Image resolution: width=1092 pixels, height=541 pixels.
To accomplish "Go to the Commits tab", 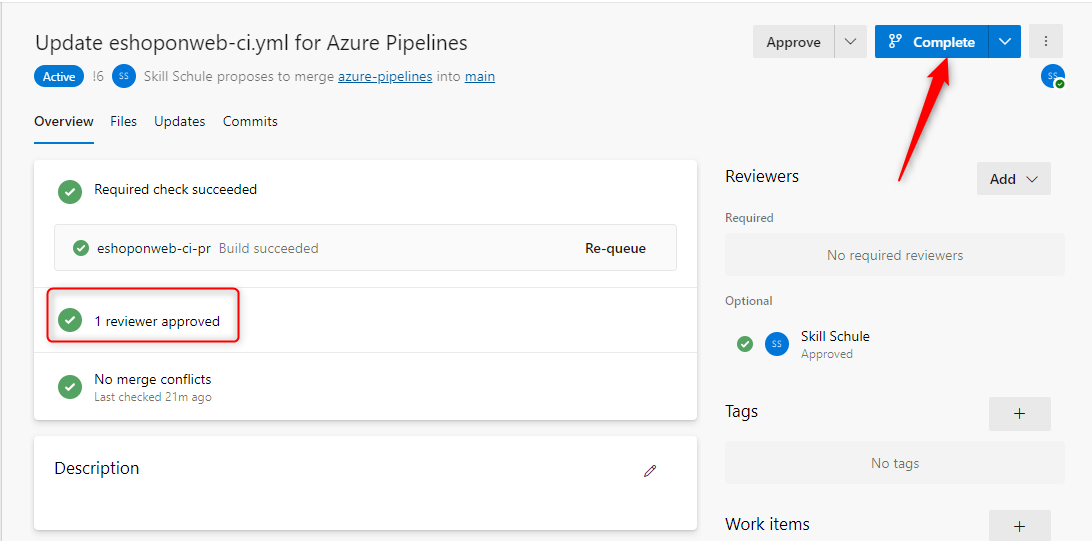I will point(250,122).
